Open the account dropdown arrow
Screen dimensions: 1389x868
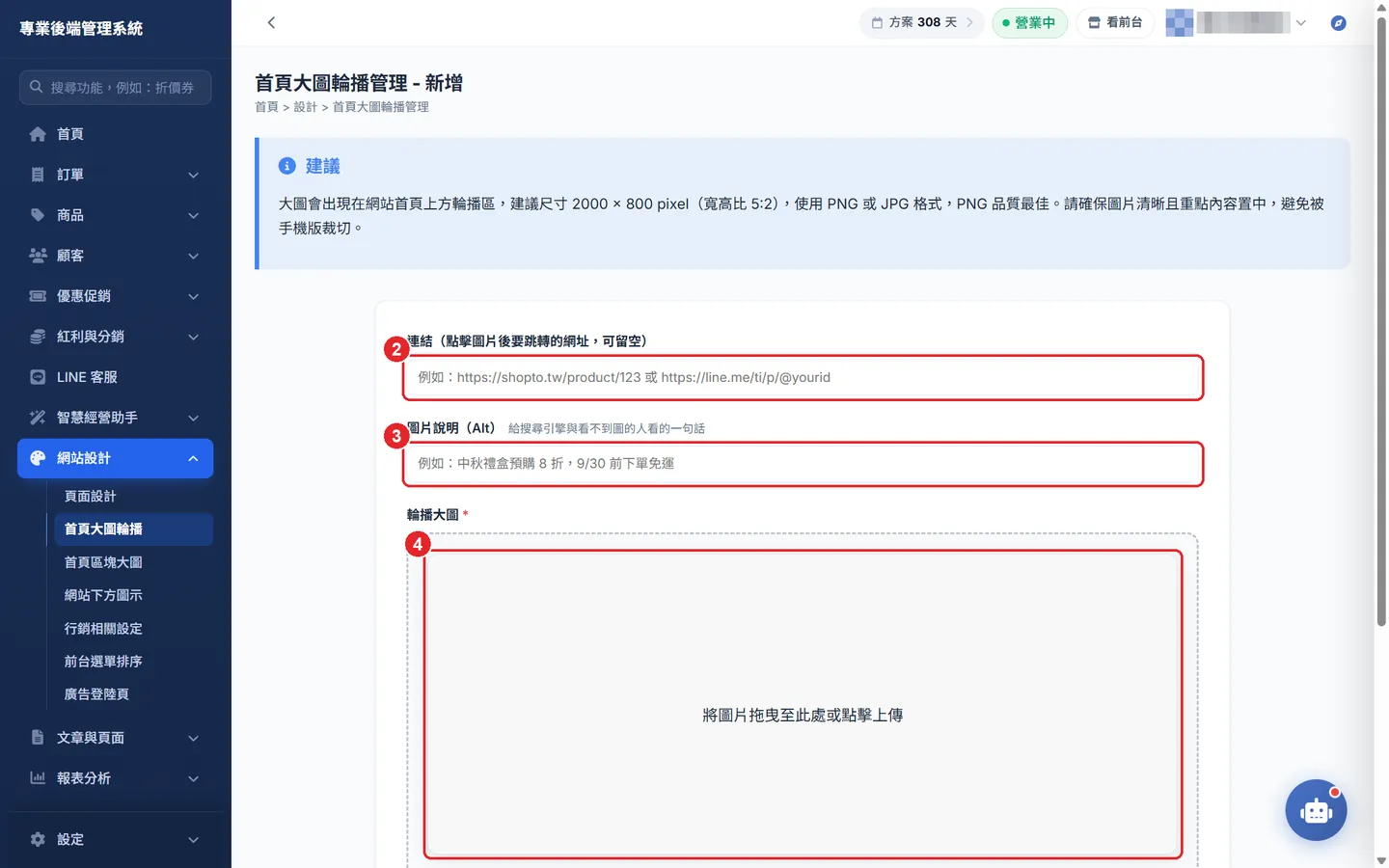pyautogui.click(x=1300, y=23)
